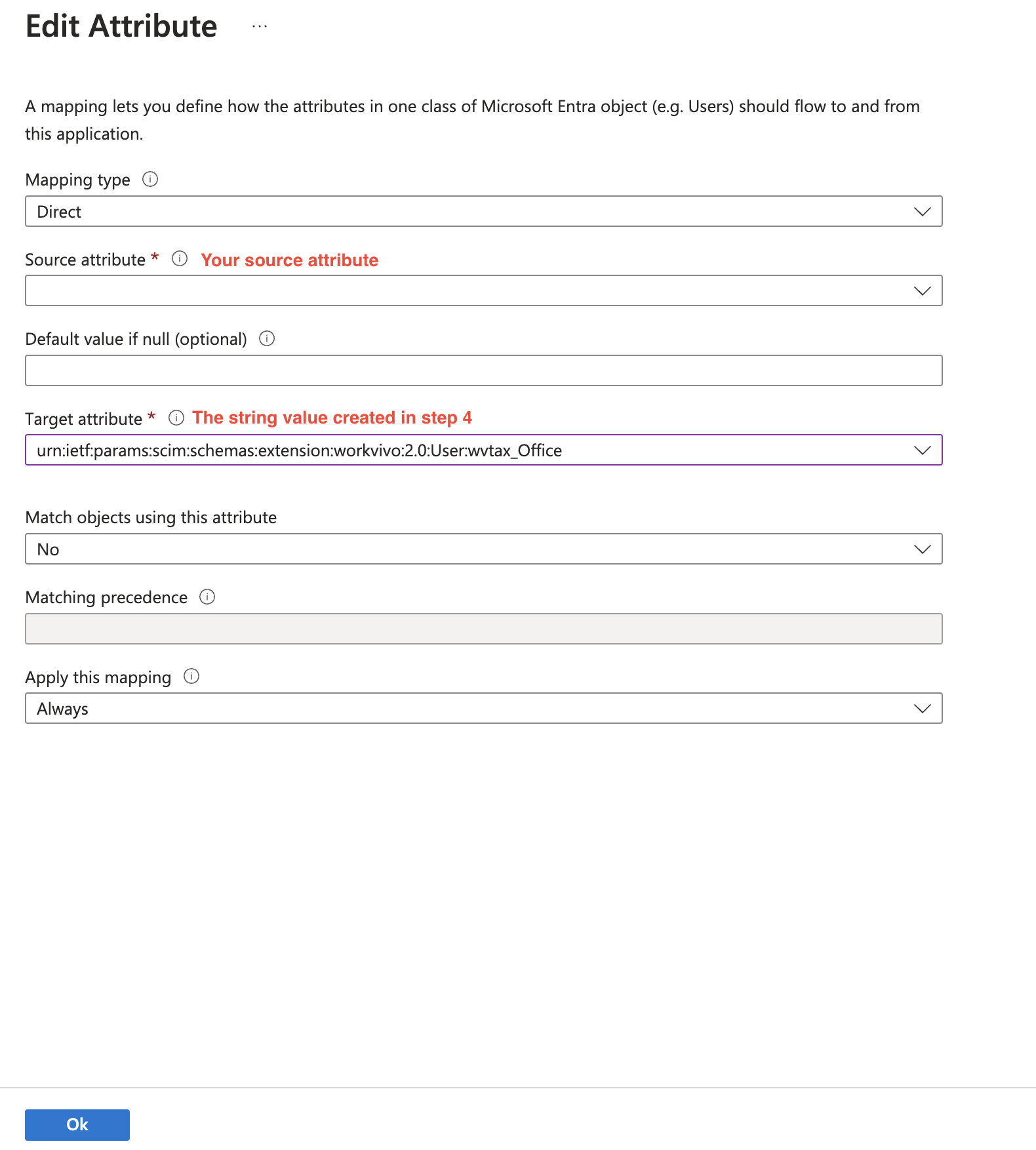The image size is (1036, 1150).
Task: Open the Match objects using this attribute dropdown
Action: pyautogui.click(x=484, y=549)
